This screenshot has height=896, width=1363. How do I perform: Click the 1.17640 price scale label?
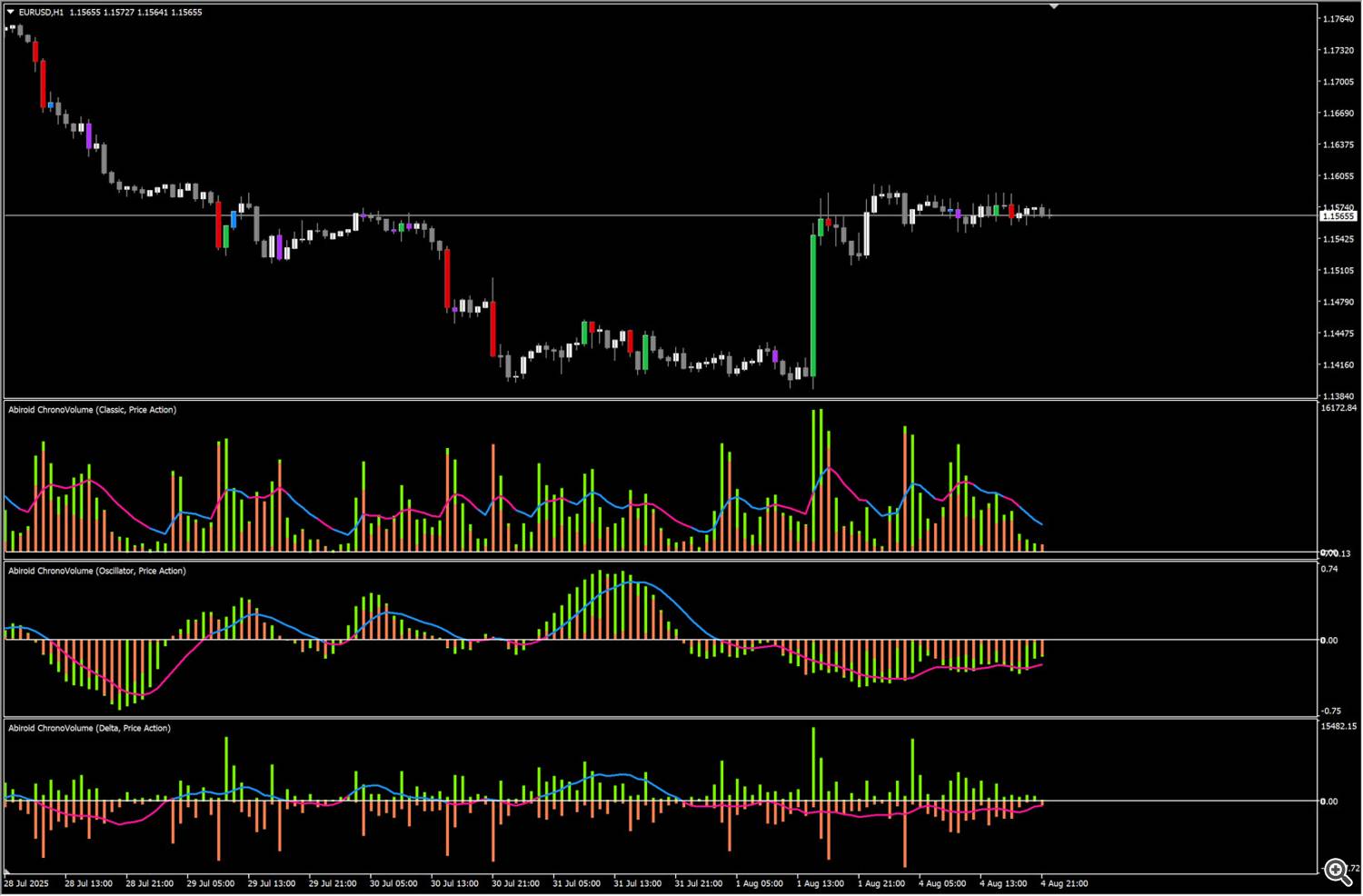(1338, 19)
